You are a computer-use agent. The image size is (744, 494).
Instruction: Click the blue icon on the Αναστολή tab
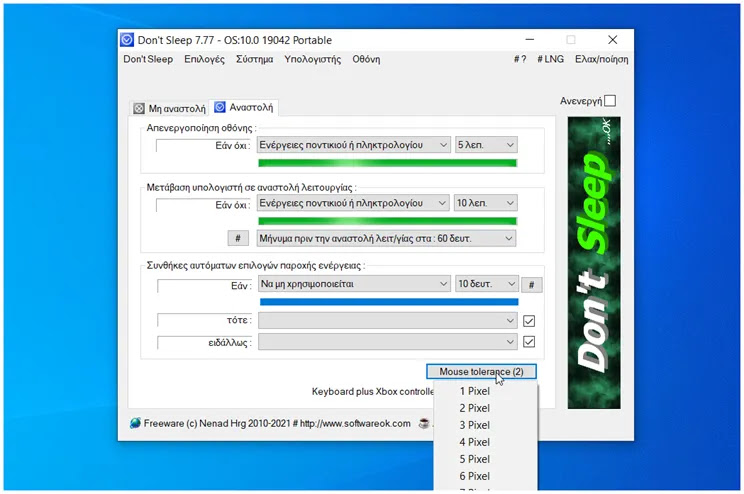(220, 107)
